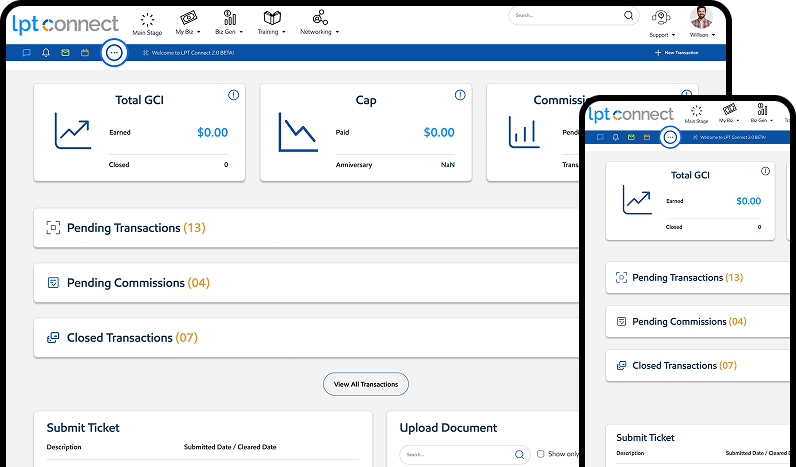Click the green mail envelope icon

click(65, 52)
